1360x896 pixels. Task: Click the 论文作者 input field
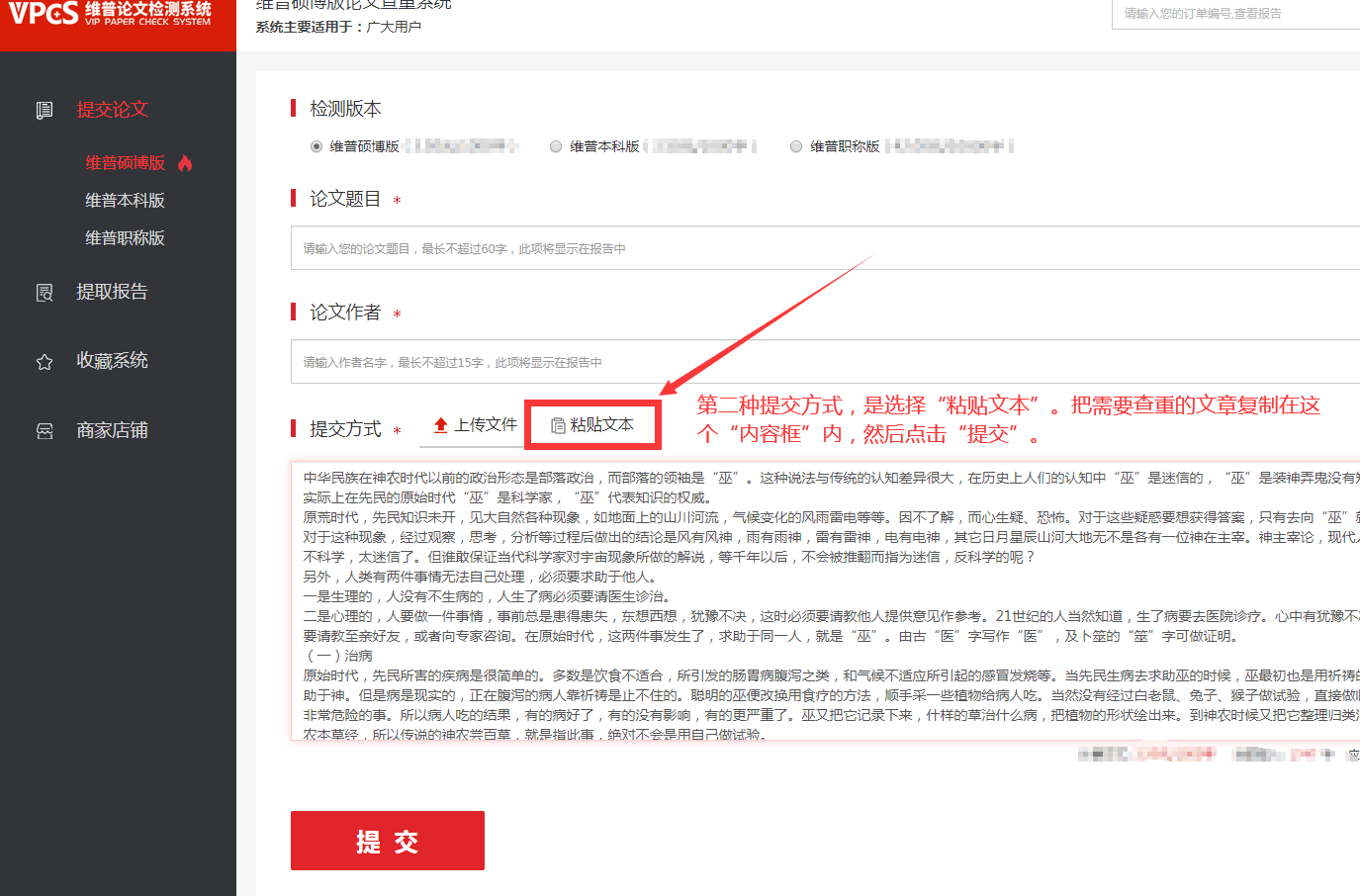tap(825, 362)
